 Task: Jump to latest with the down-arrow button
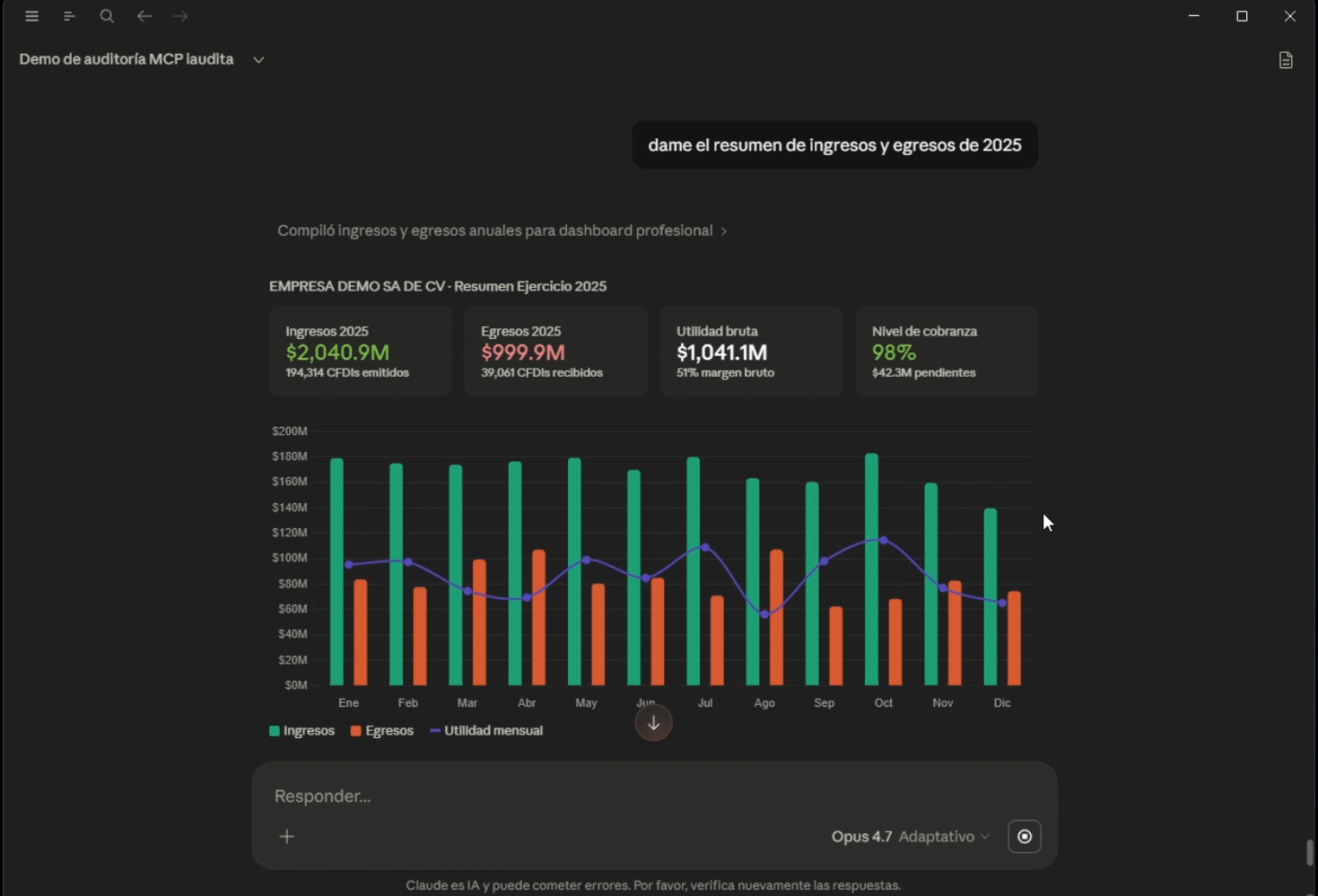654,723
